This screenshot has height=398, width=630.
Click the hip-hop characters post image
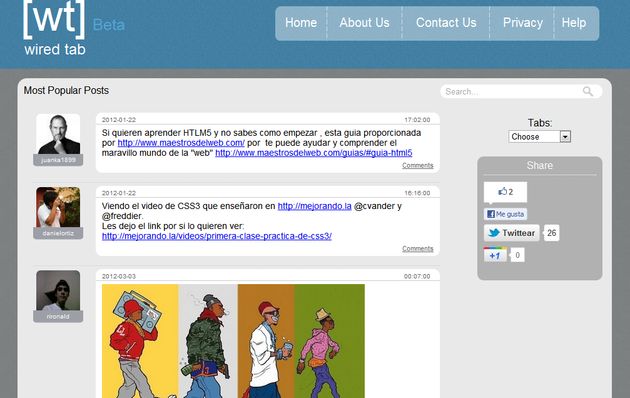(x=233, y=341)
